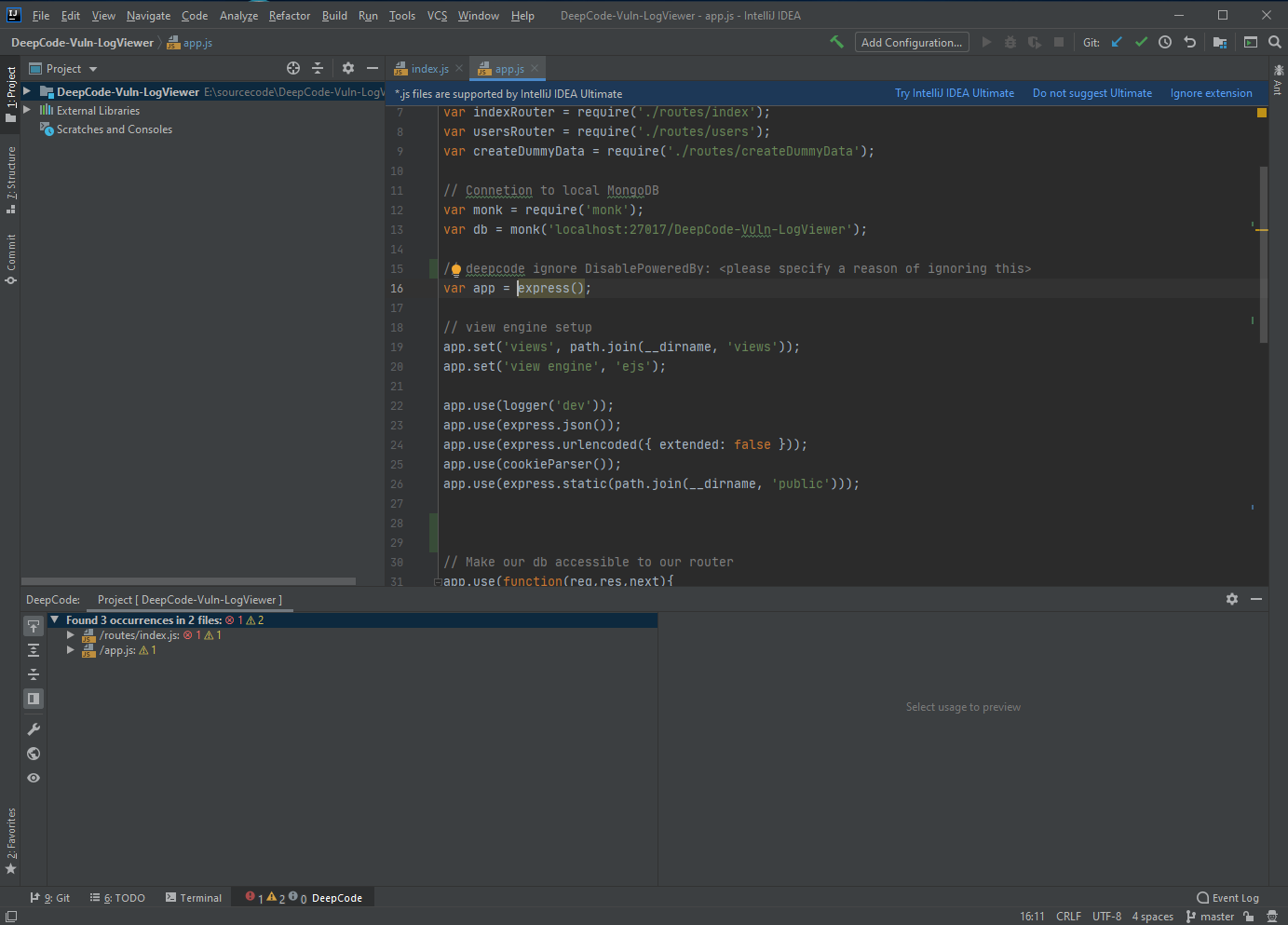This screenshot has height=925, width=1288.
Task: Click bottom-left tool window toggle icon
Action: (x=11, y=917)
